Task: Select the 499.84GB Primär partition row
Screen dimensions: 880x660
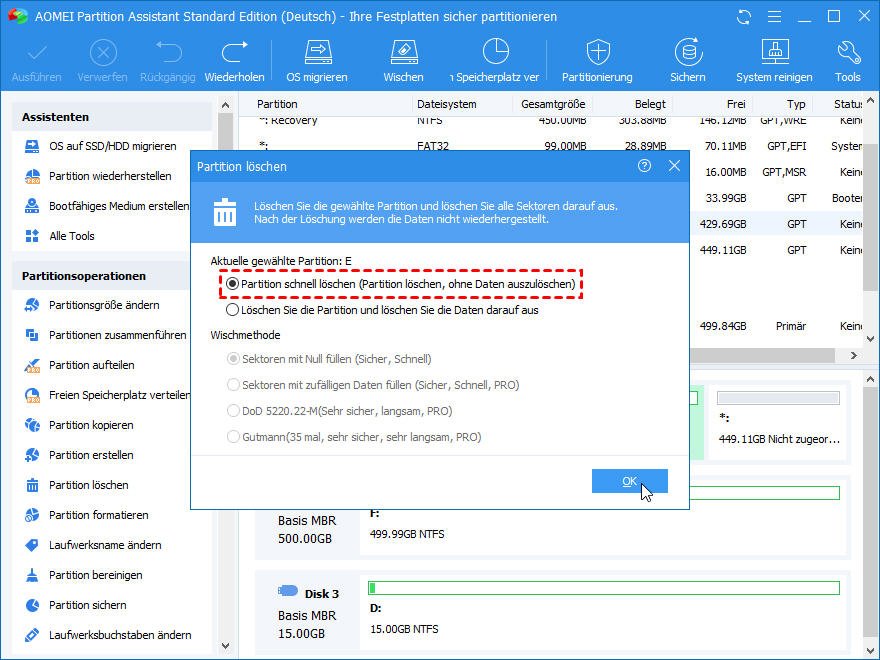Action: click(x=777, y=326)
